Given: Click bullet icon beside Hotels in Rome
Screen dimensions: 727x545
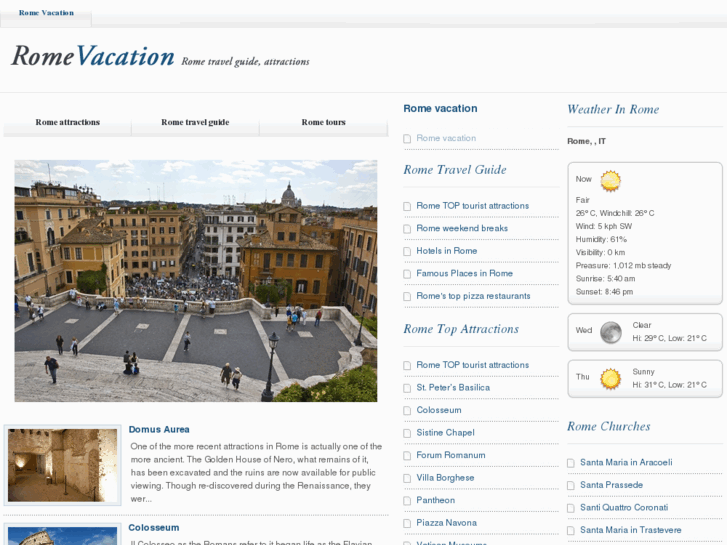Looking at the screenshot, I should click(407, 251).
